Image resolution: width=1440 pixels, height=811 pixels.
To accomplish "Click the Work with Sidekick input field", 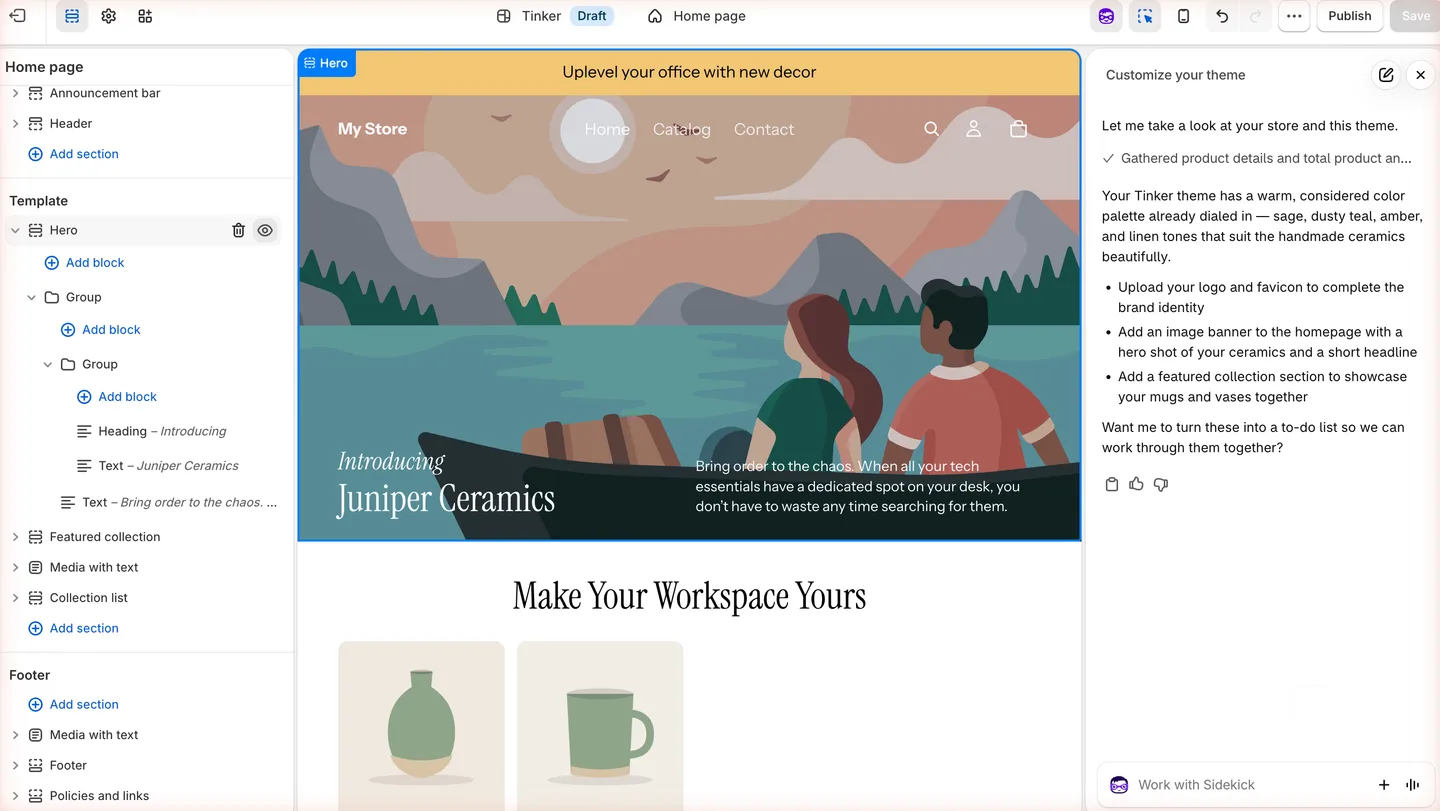I will click(x=1250, y=785).
